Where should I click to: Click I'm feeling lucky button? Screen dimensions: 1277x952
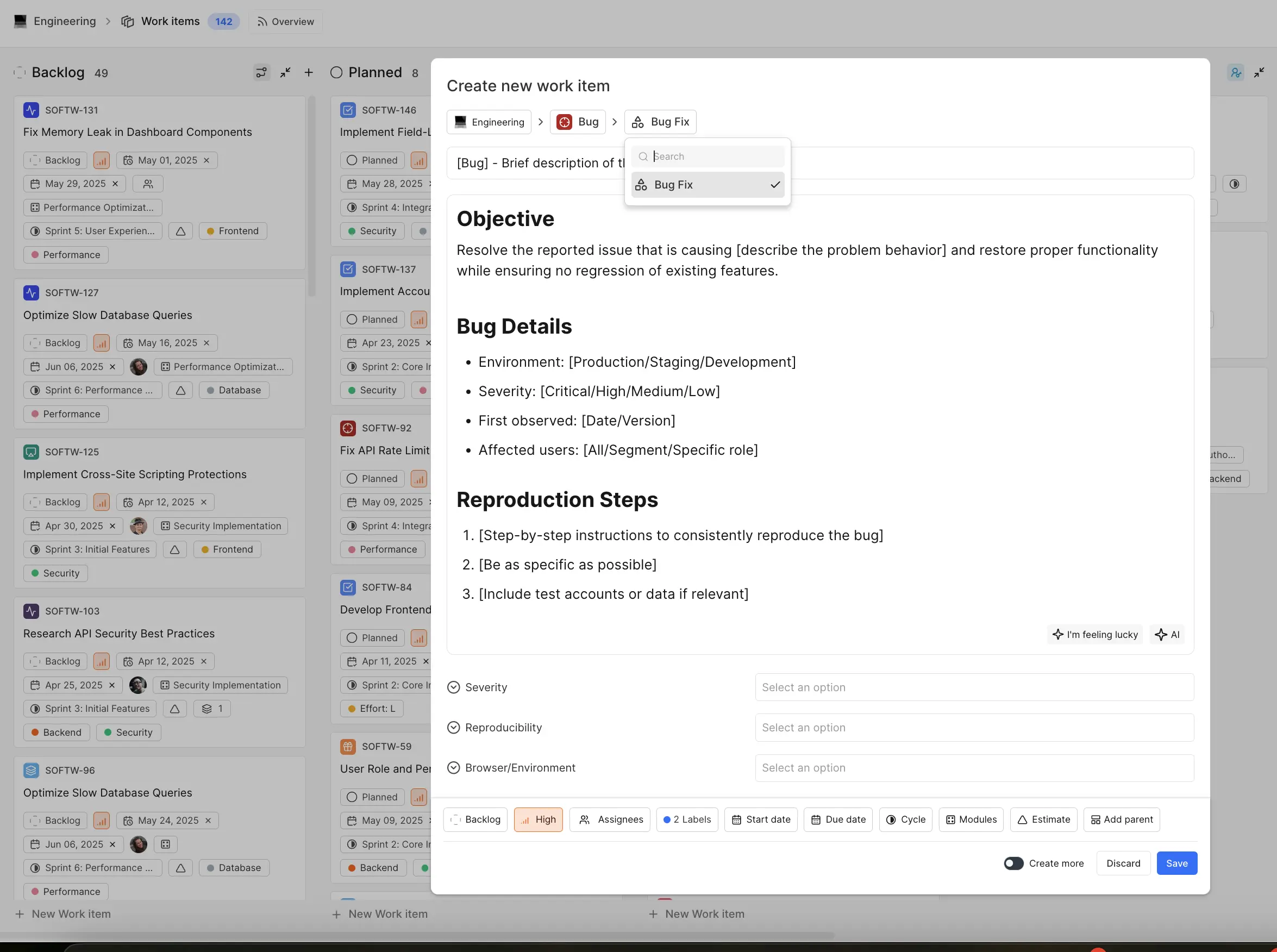click(1094, 635)
